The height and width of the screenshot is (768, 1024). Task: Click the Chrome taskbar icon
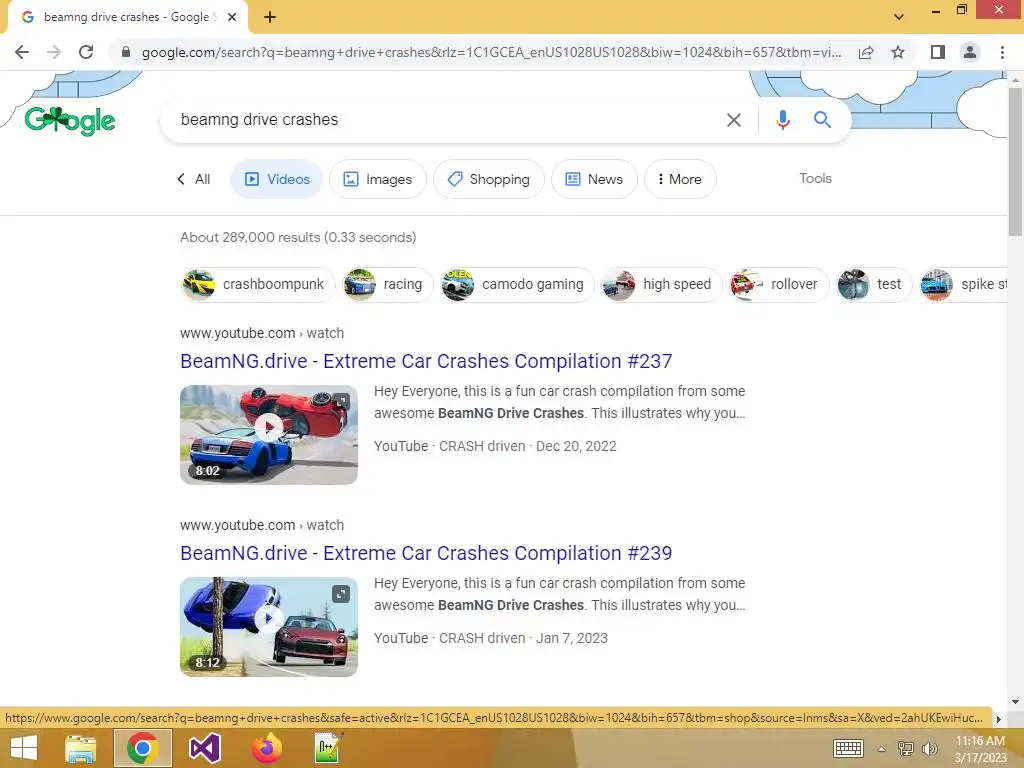pyautogui.click(x=142, y=748)
